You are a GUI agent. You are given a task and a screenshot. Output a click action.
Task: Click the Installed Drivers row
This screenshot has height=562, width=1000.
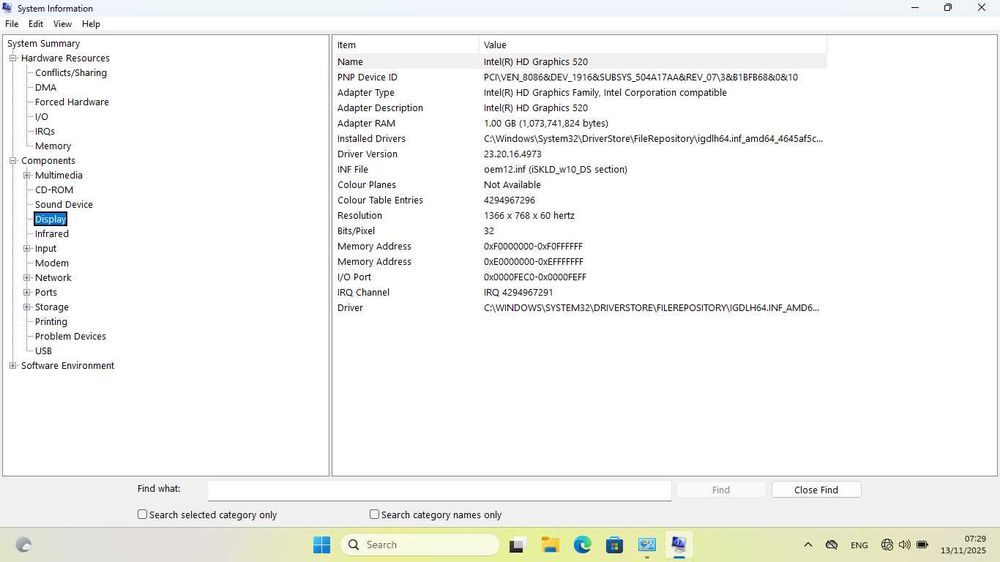[x=580, y=138]
